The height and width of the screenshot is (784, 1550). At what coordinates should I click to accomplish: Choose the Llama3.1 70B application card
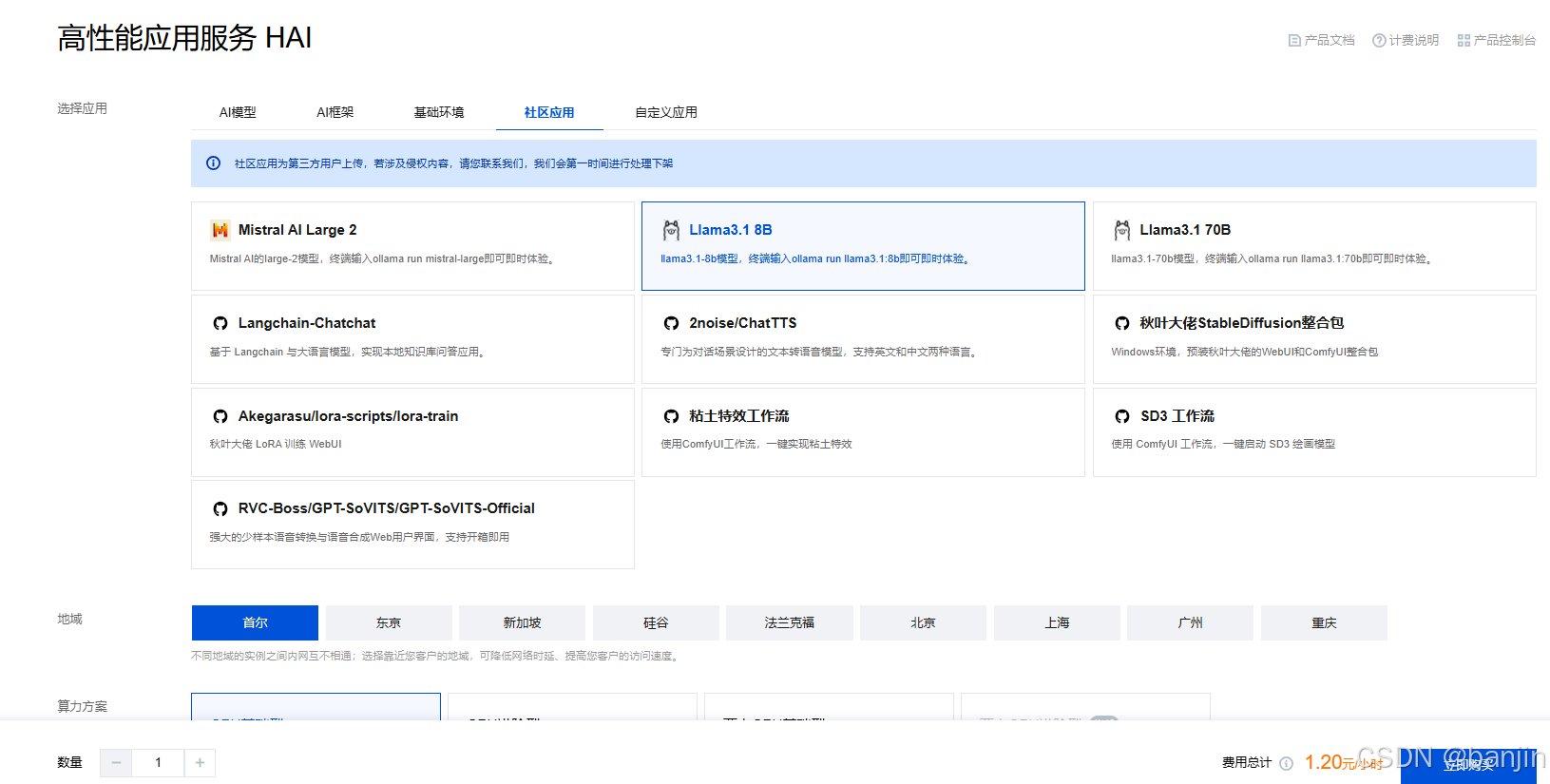[x=1314, y=246]
